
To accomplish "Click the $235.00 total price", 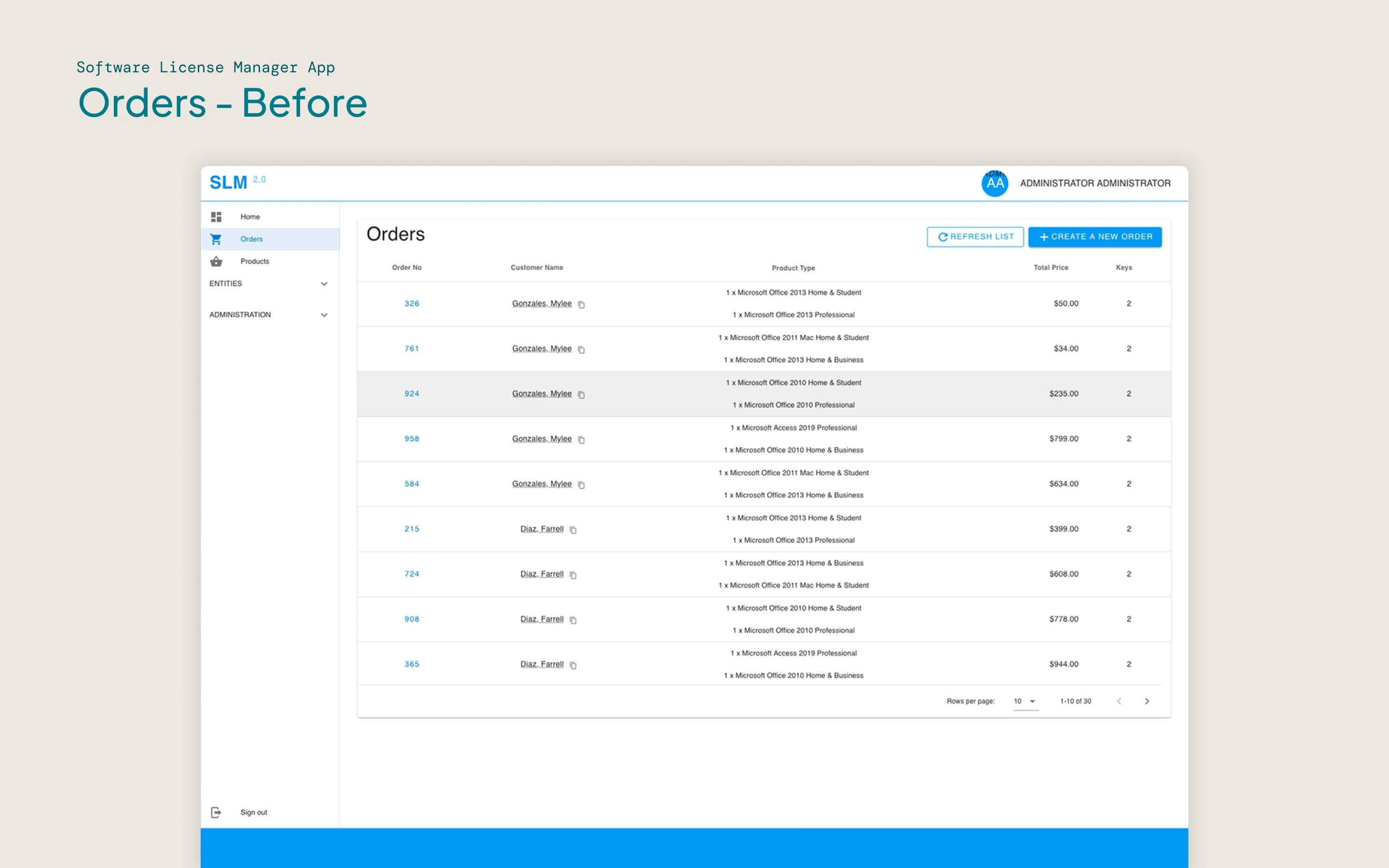I will [1063, 393].
